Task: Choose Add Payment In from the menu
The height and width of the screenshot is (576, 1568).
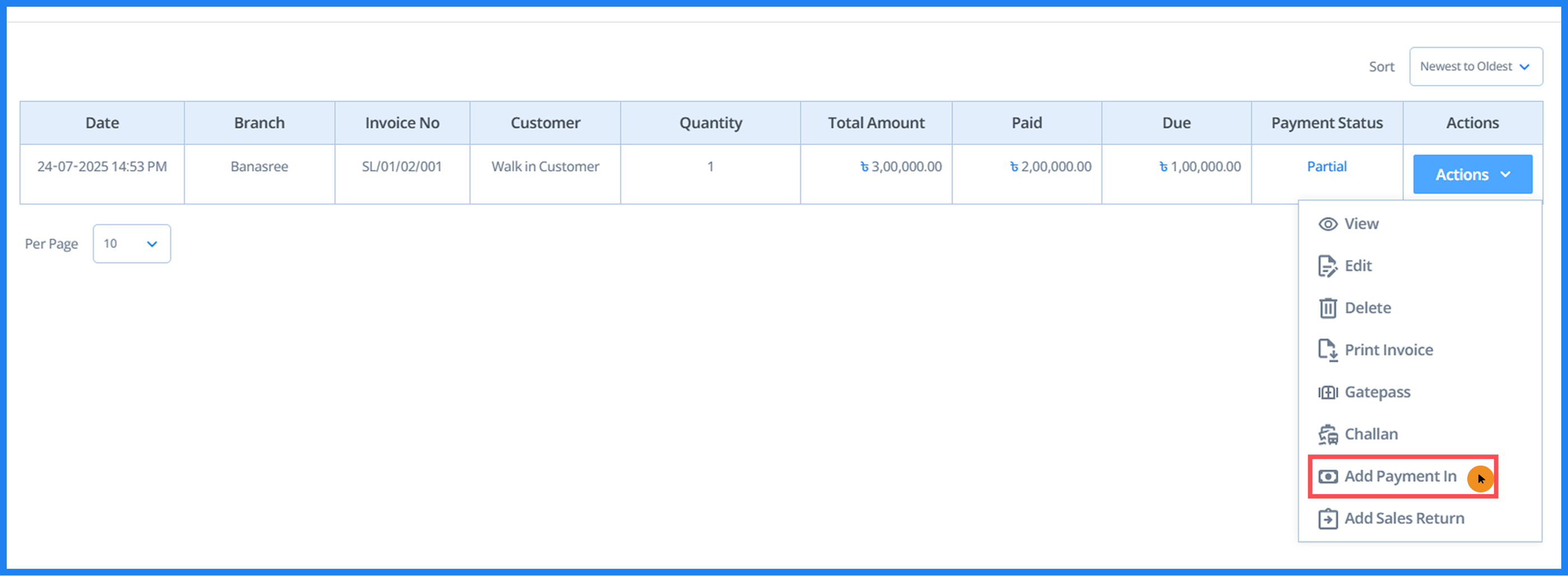Action: [1400, 476]
